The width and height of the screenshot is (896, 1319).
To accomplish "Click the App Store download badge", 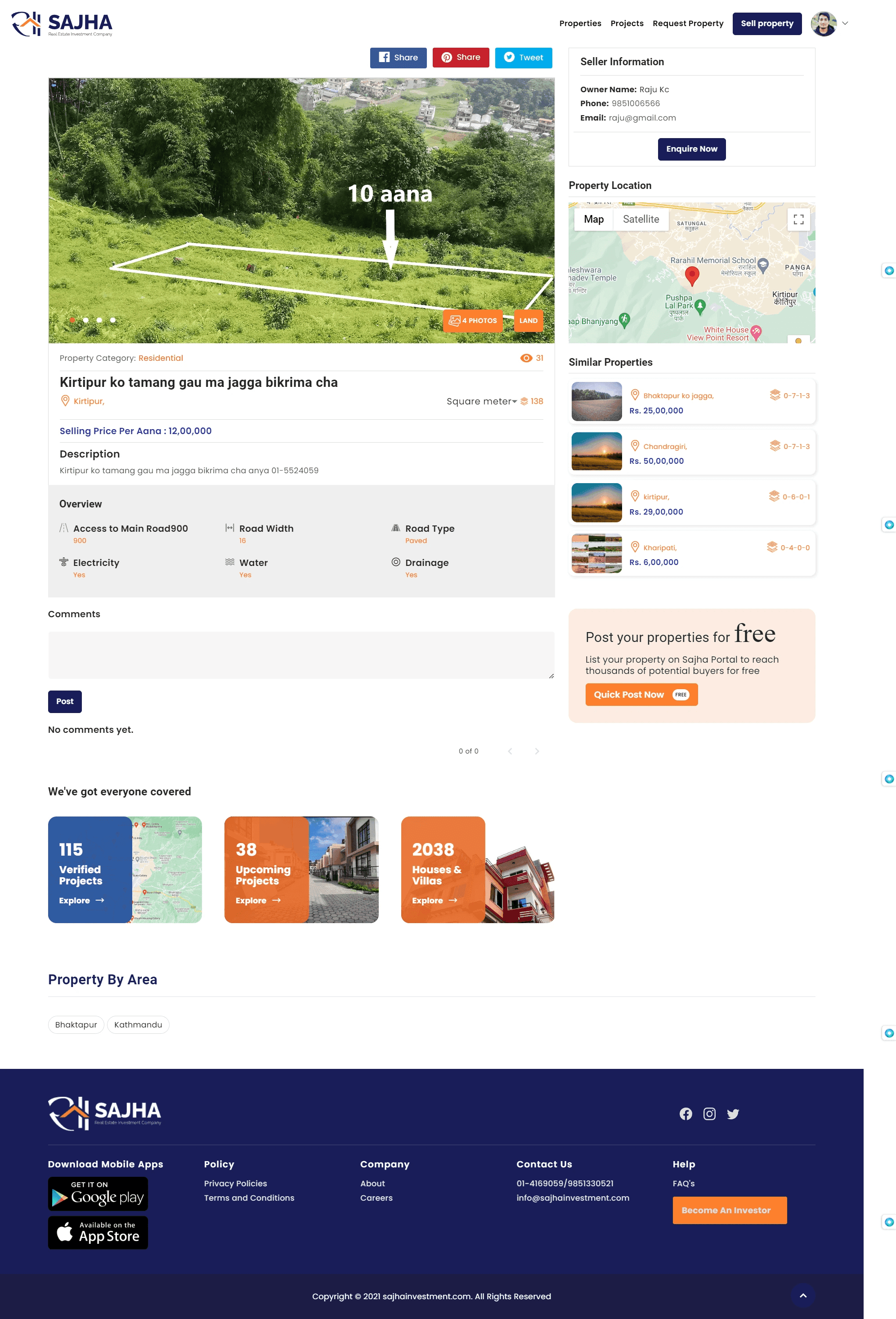I will pos(98,1233).
